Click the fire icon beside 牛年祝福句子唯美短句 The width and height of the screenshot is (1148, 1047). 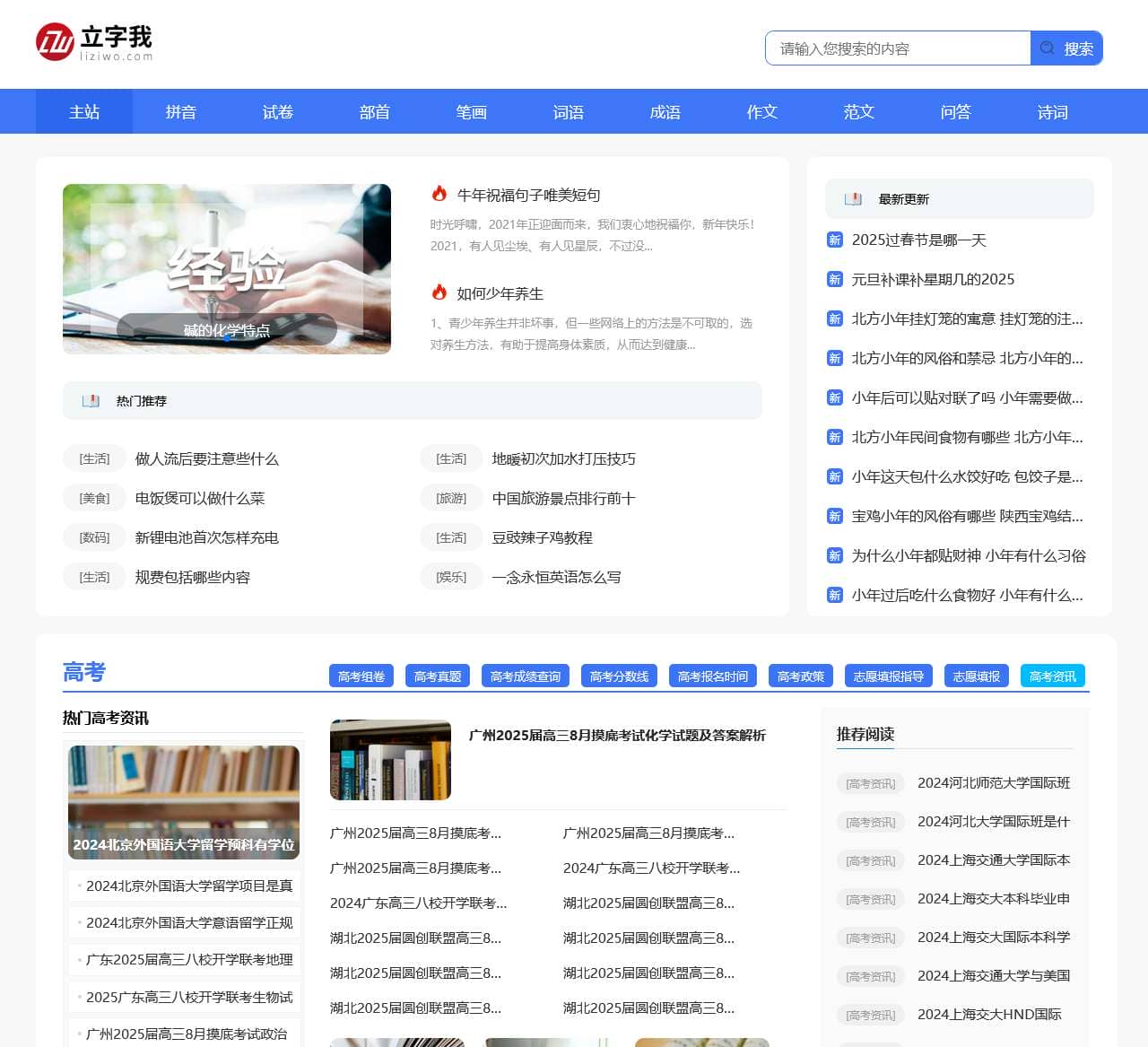439,194
